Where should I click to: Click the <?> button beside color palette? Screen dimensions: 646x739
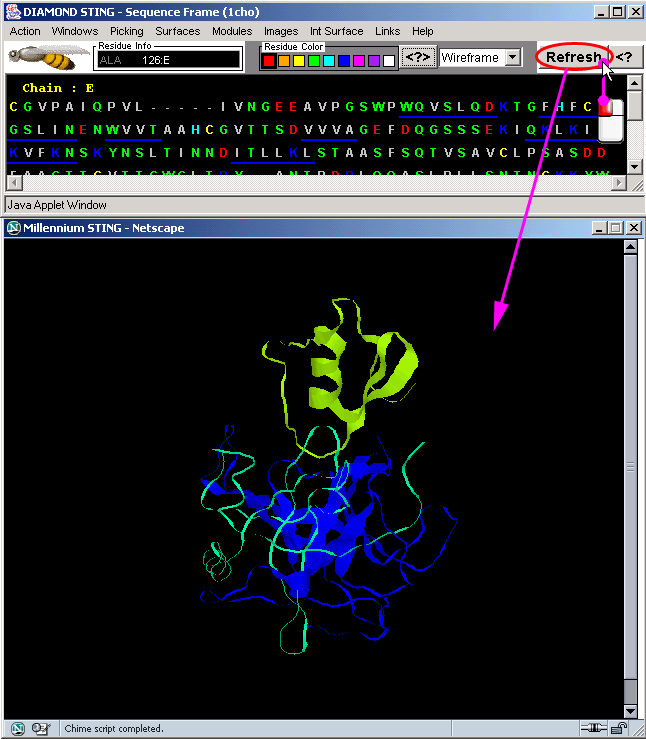[x=418, y=58]
